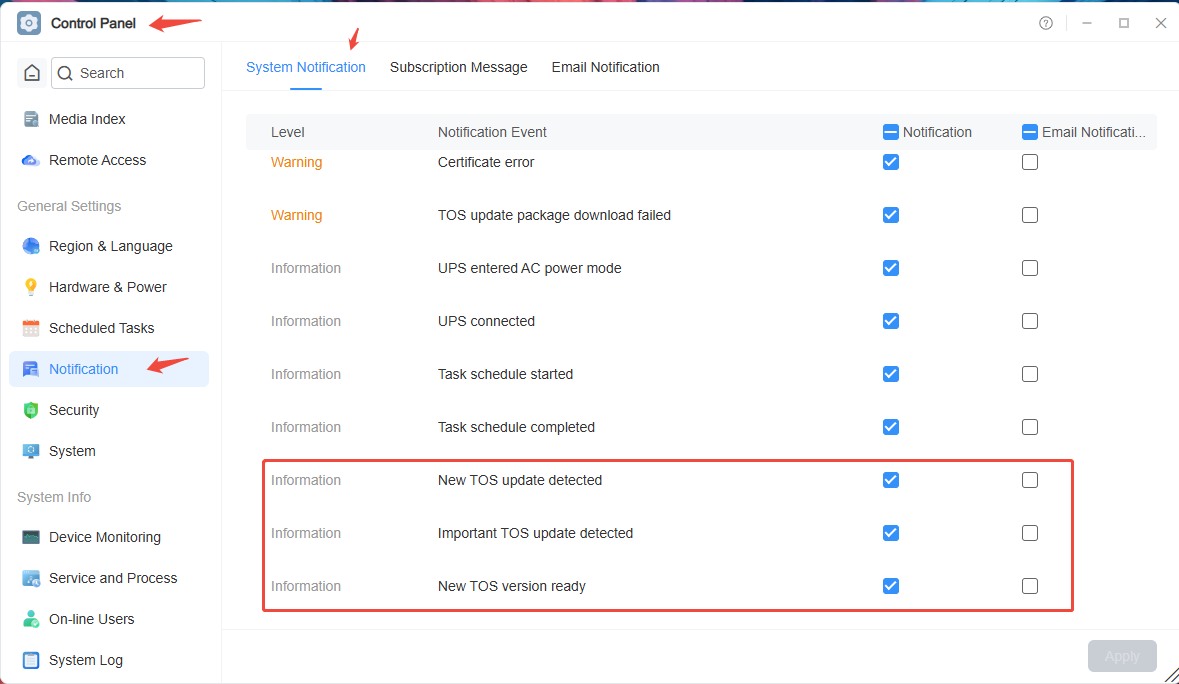
Task: Open Region & Language page
Action: (x=109, y=246)
